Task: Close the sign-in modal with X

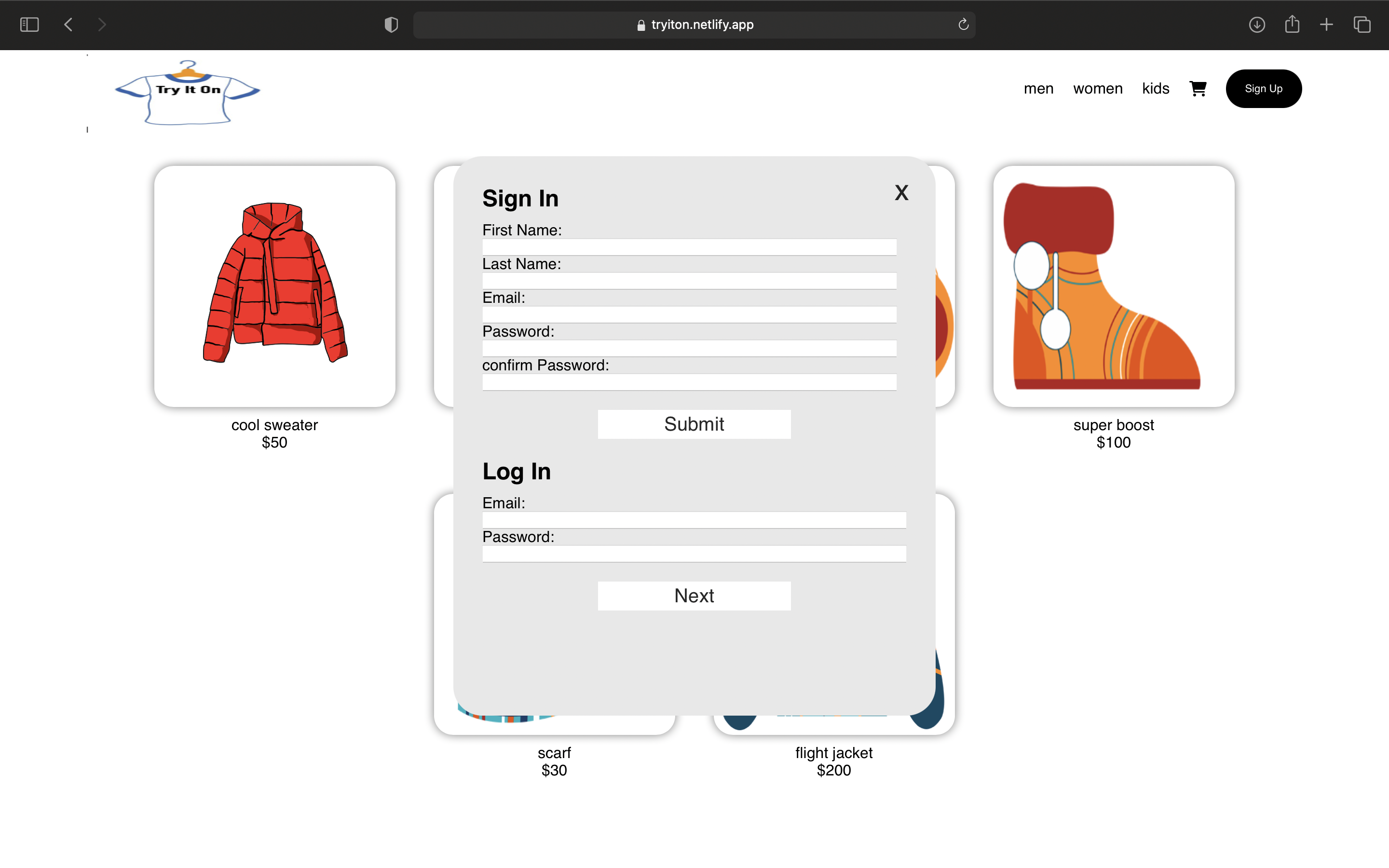Action: (901, 193)
